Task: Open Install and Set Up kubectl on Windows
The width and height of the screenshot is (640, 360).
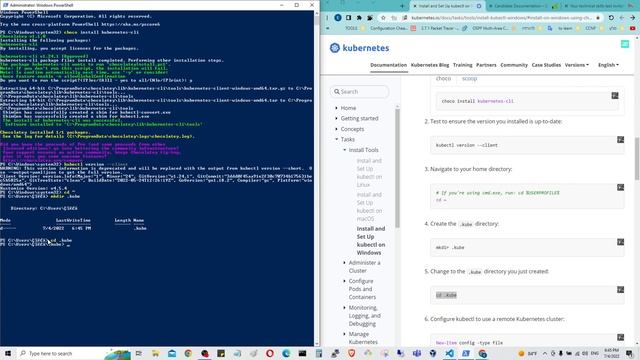Action: click(x=371, y=240)
